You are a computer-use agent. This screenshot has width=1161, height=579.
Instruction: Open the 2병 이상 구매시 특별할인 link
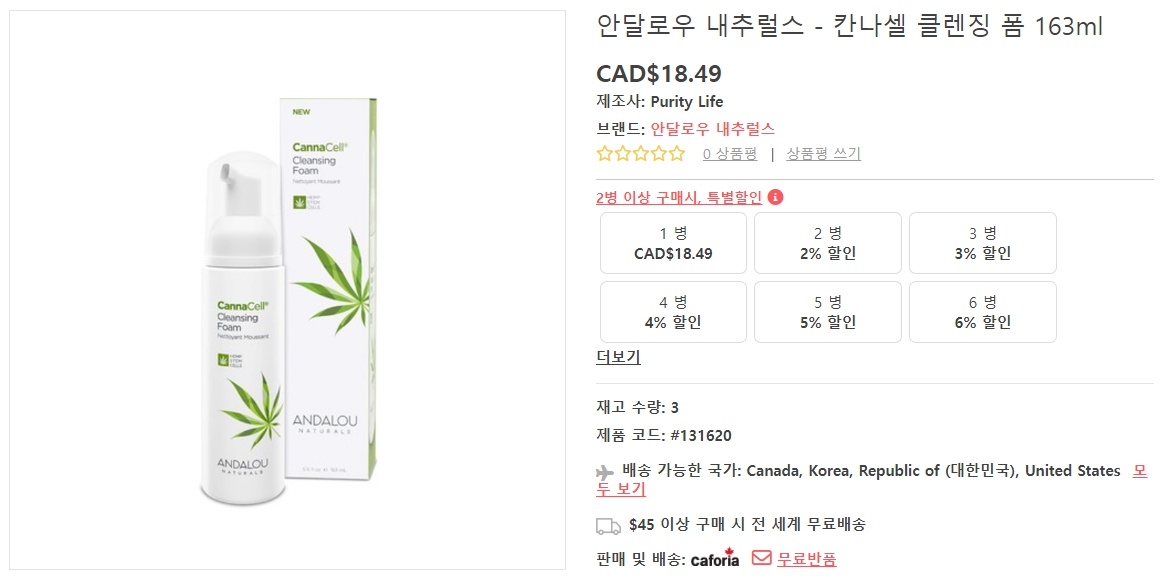click(678, 197)
